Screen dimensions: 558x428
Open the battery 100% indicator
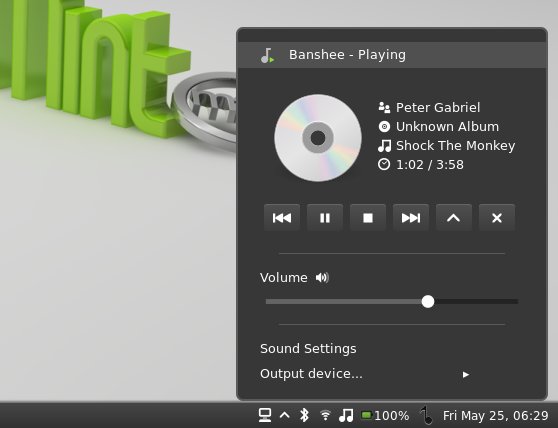pos(385,416)
